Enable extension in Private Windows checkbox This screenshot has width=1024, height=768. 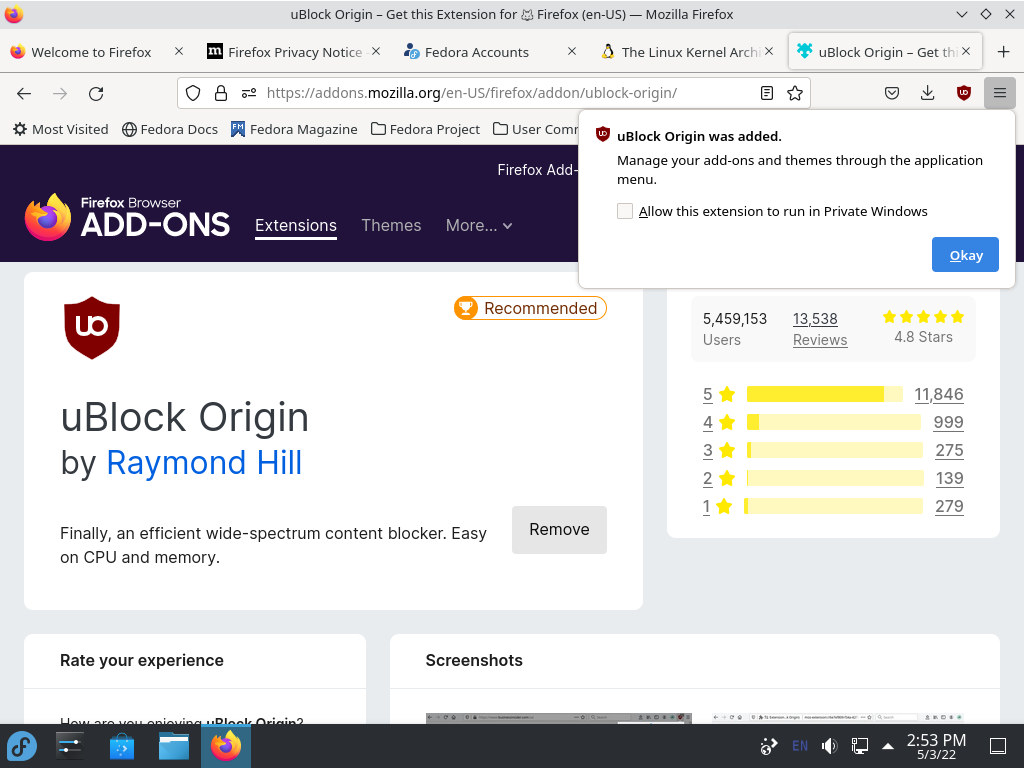[625, 211]
